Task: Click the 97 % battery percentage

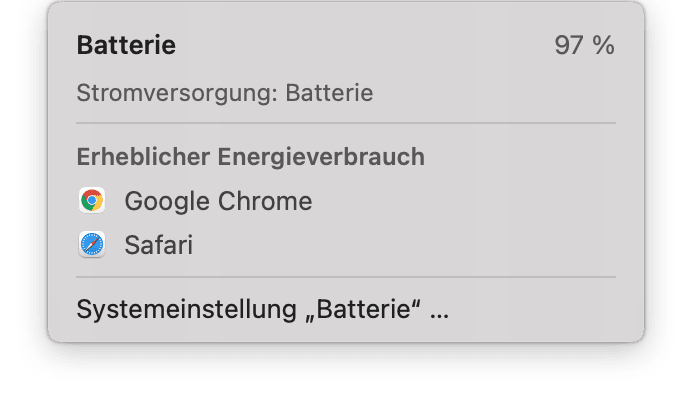Action: click(584, 45)
